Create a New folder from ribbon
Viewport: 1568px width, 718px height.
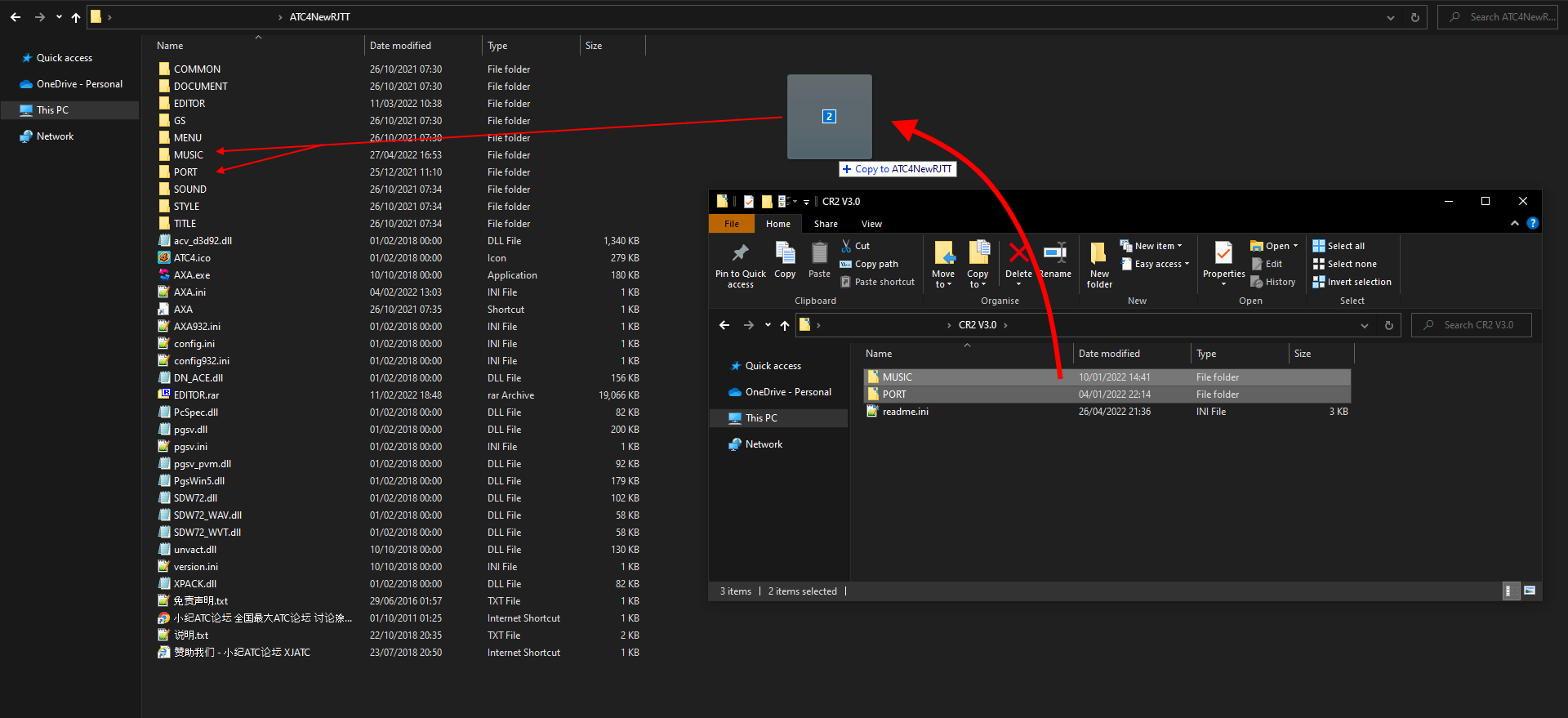coord(1099,265)
